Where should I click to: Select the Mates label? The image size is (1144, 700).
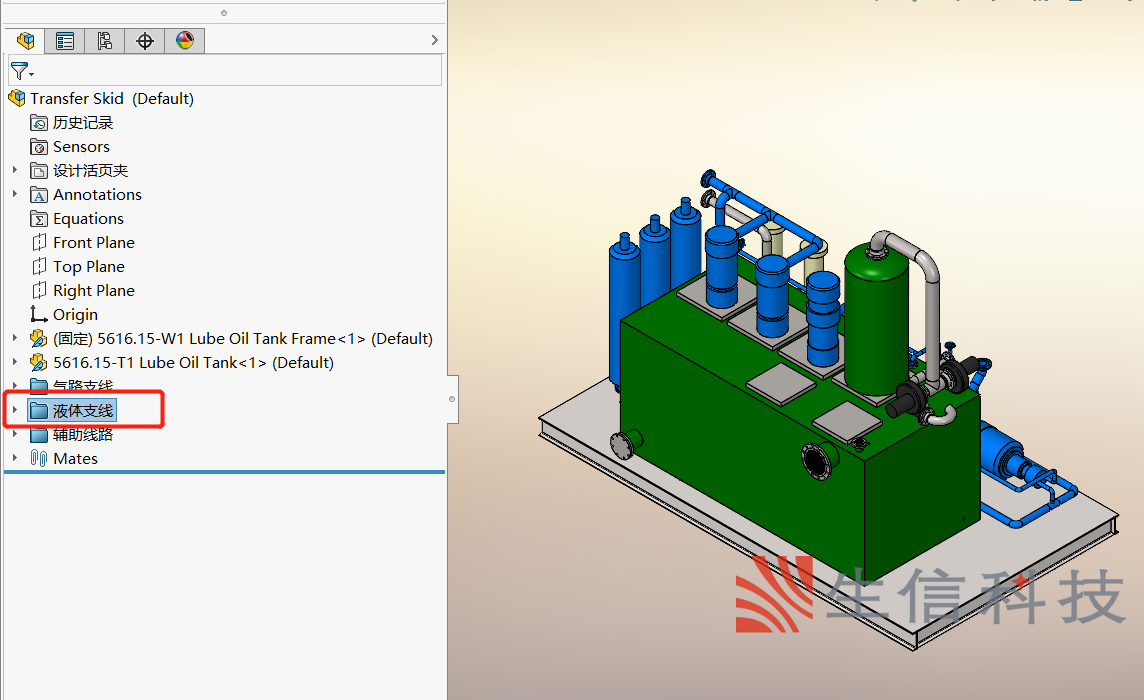pos(75,458)
